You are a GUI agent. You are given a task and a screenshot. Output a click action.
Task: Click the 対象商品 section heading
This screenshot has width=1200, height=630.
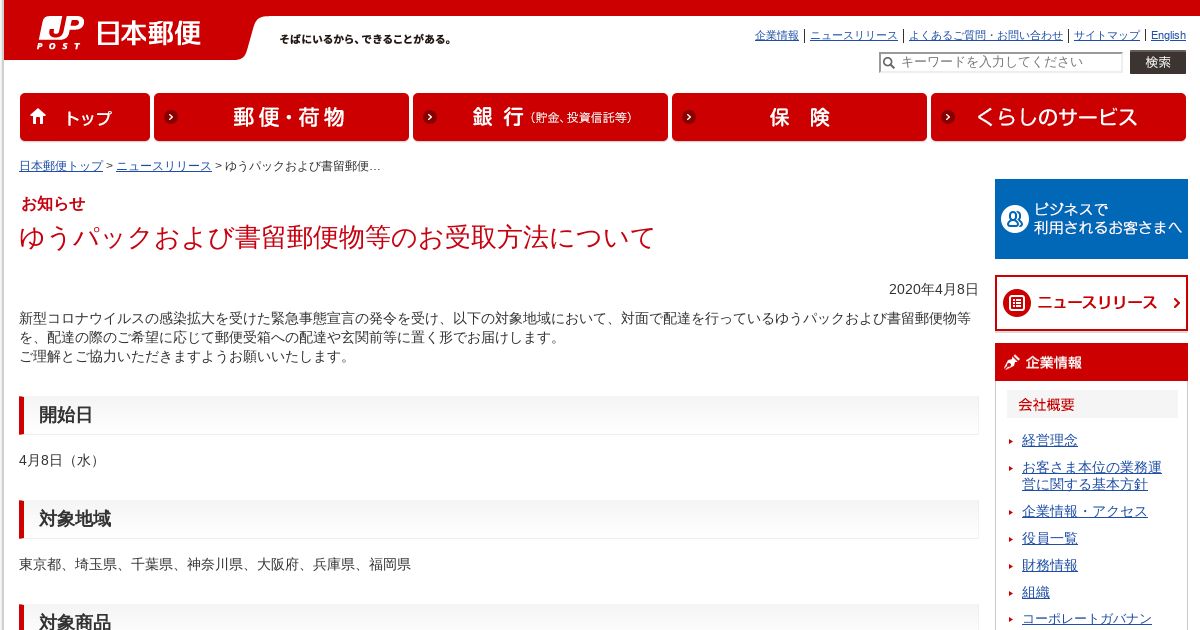pos(498,618)
